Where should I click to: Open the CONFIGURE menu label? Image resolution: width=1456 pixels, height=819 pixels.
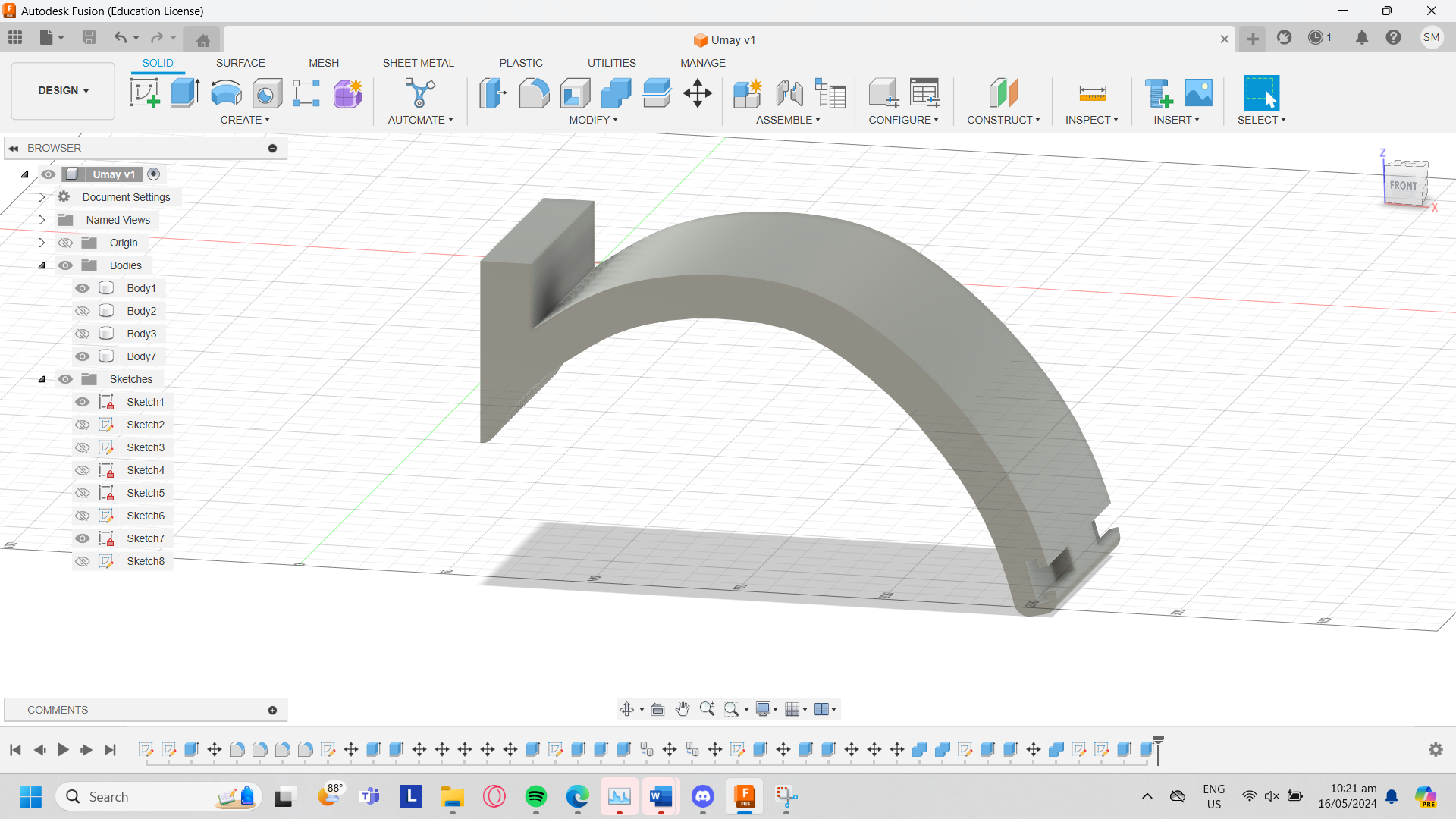pyautogui.click(x=903, y=120)
